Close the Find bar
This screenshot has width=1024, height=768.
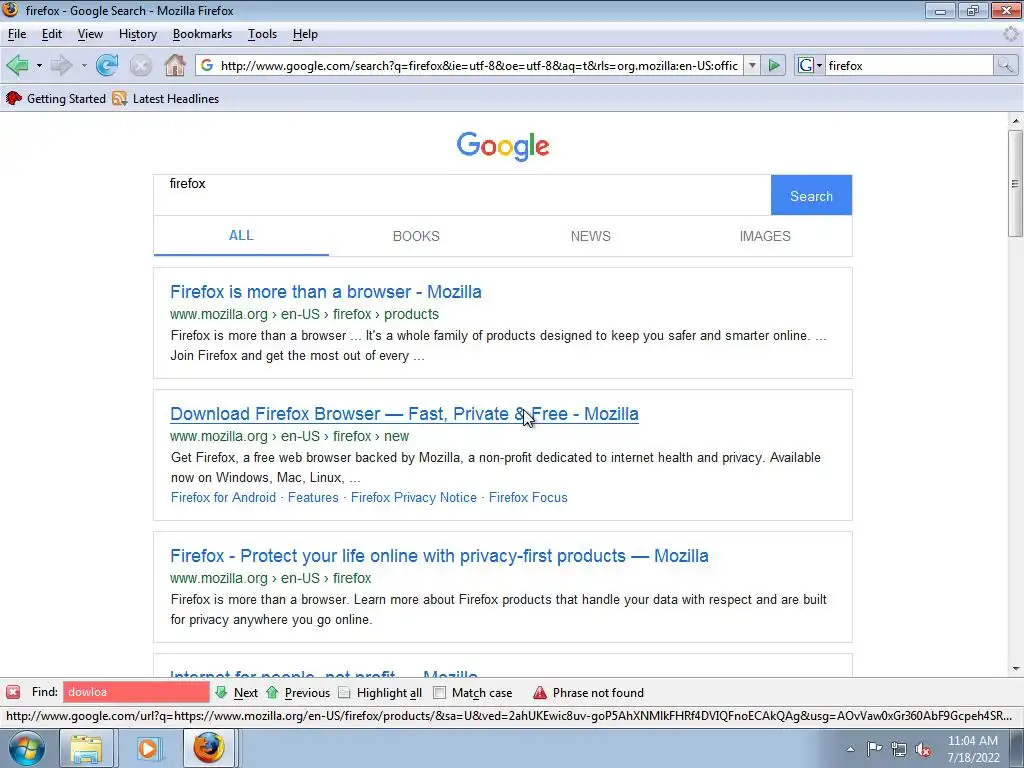pyautogui.click(x=13, y=692)
